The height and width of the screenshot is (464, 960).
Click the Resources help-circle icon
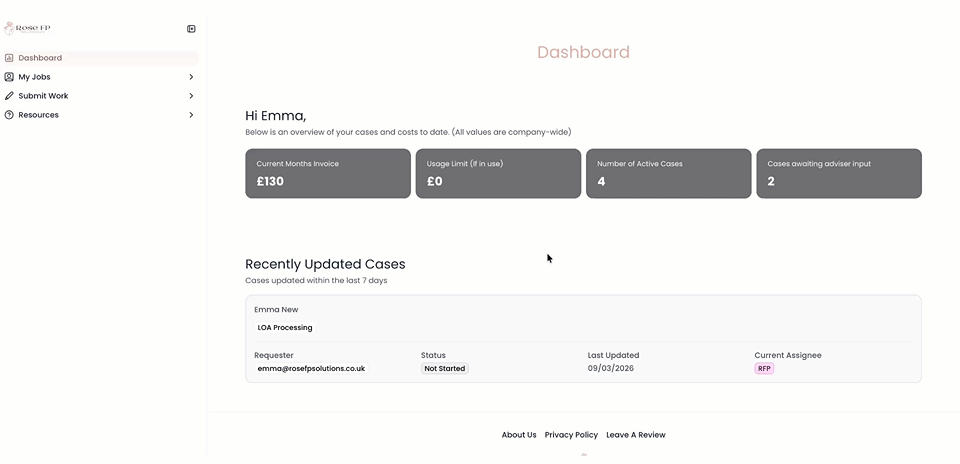click(x=9, y=115)
